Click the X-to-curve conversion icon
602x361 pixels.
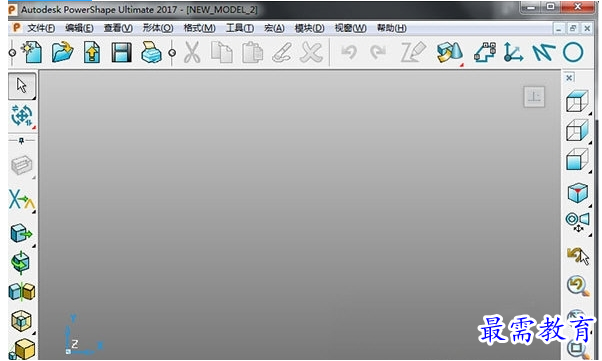[22, 200]
